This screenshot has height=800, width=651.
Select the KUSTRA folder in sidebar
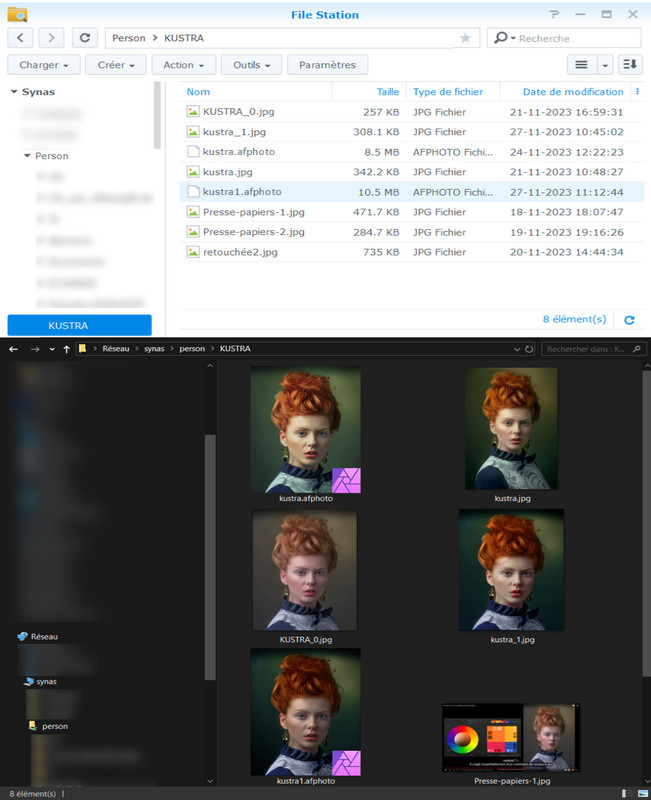point(80,325)
